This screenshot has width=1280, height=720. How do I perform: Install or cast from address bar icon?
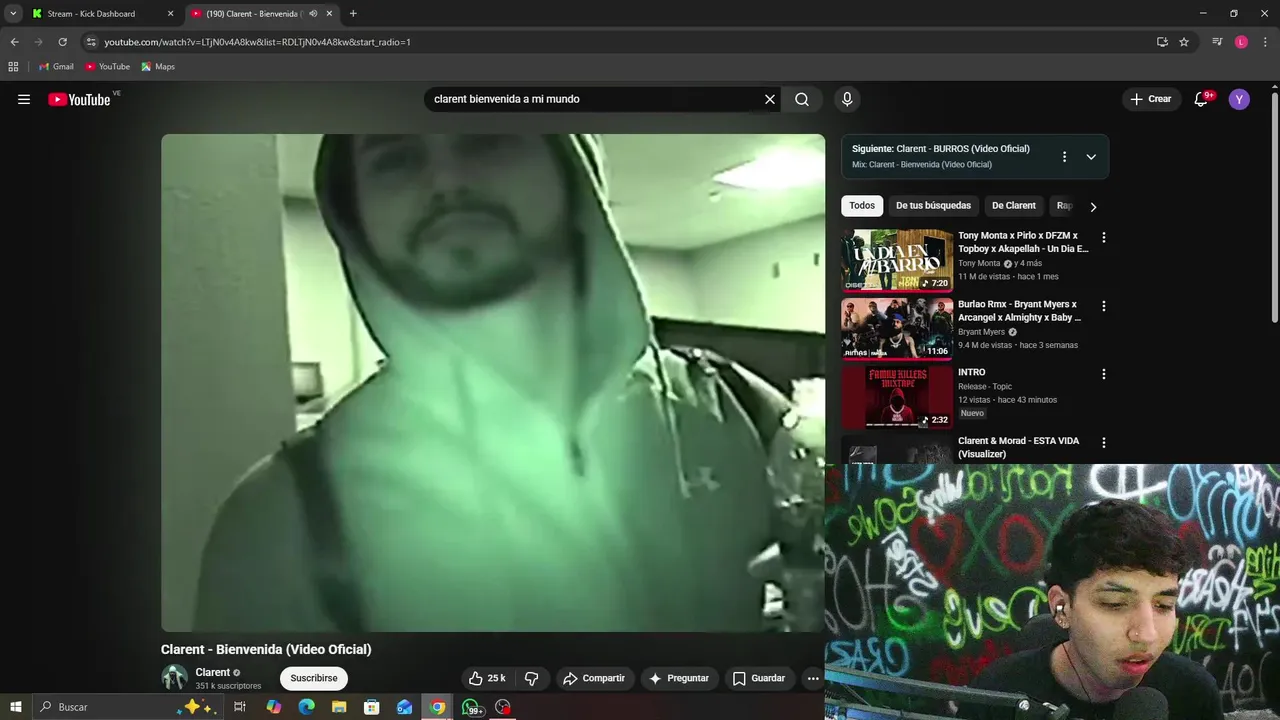1162,42
